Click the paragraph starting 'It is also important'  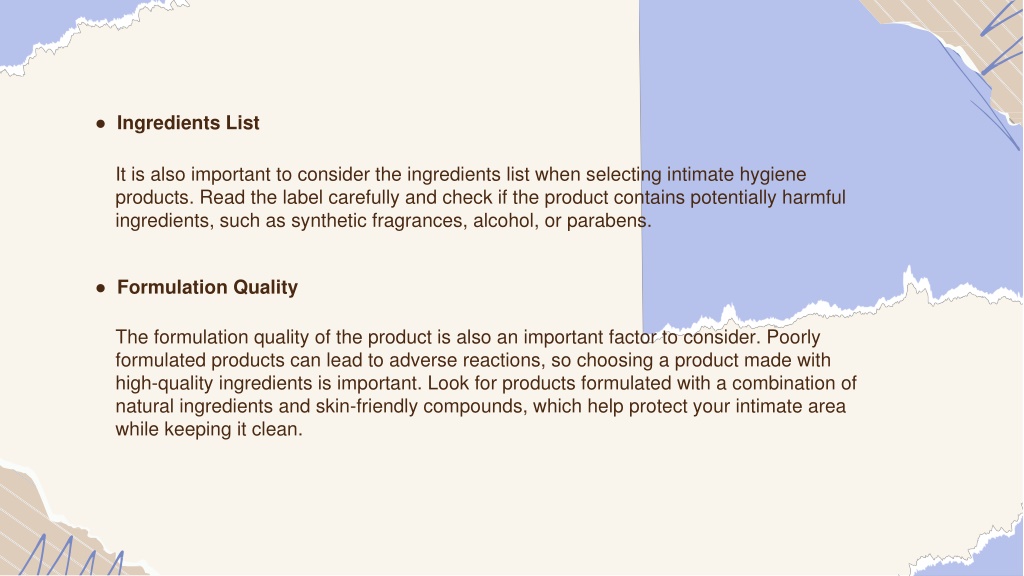click(481, 197)
